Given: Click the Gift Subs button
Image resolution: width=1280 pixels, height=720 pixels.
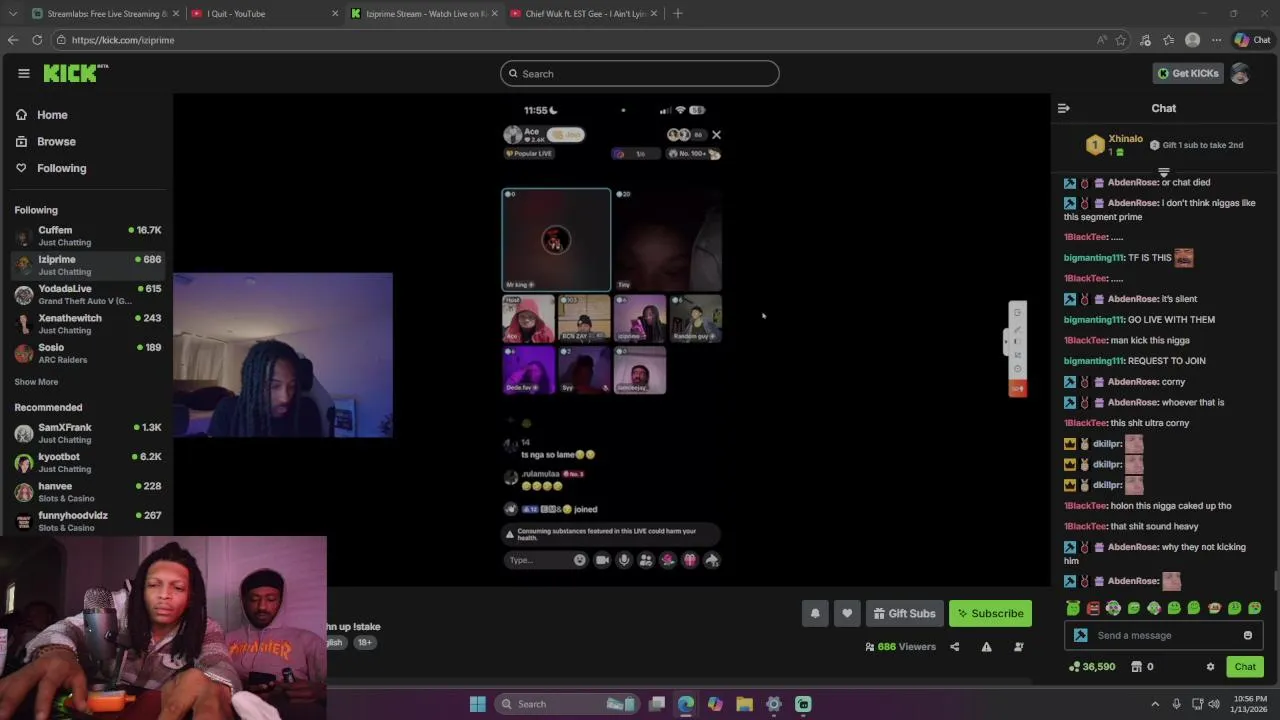Looking at the screenshot, I should [x=904, y=613].
